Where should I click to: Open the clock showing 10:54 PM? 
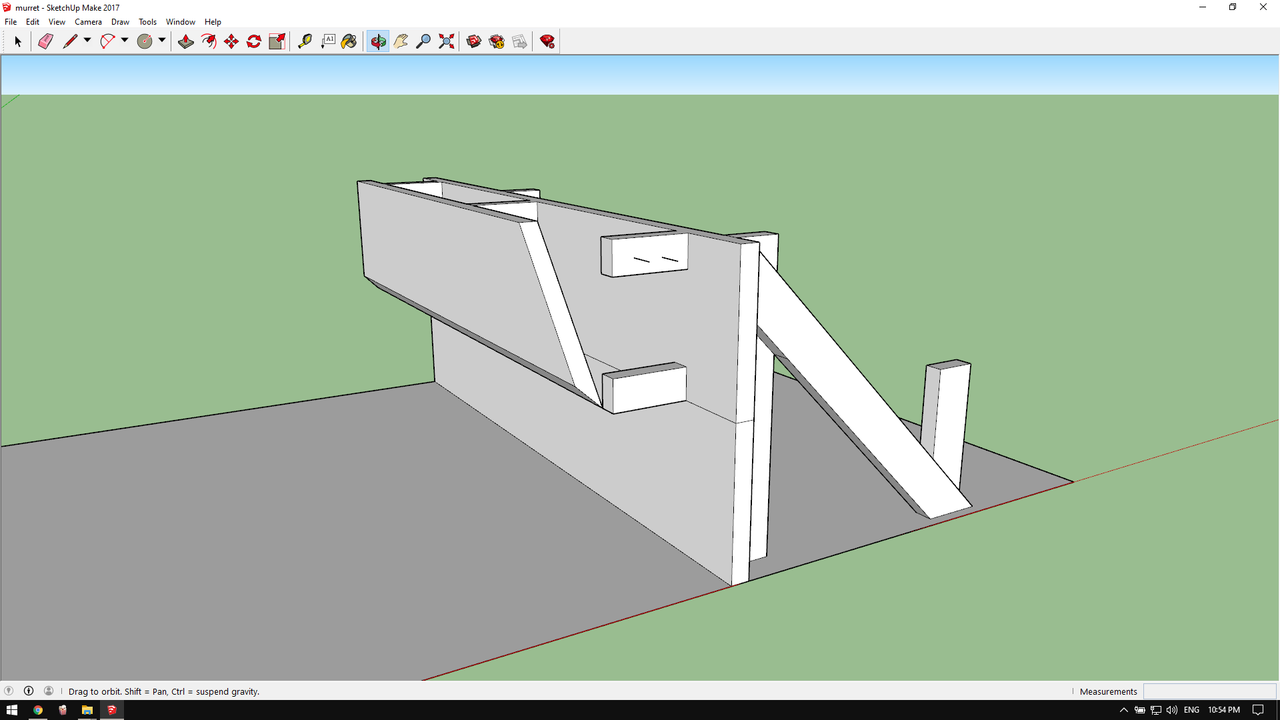click(x=1223, y=710)
